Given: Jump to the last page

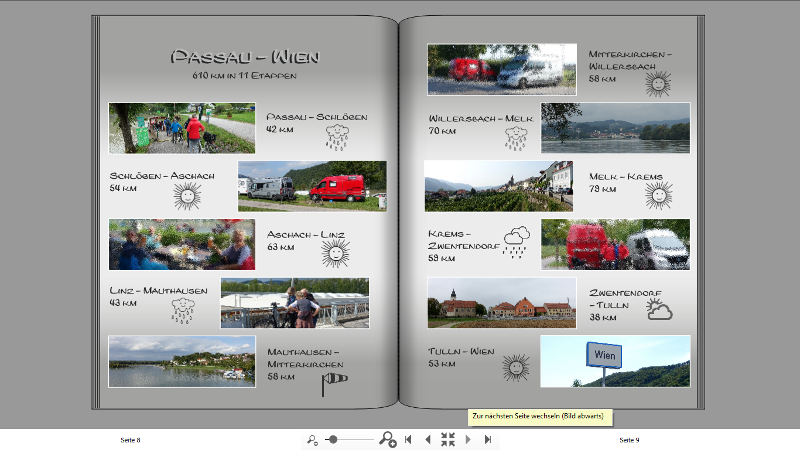Looking at the screenshot, I should (x=488, y=439).
